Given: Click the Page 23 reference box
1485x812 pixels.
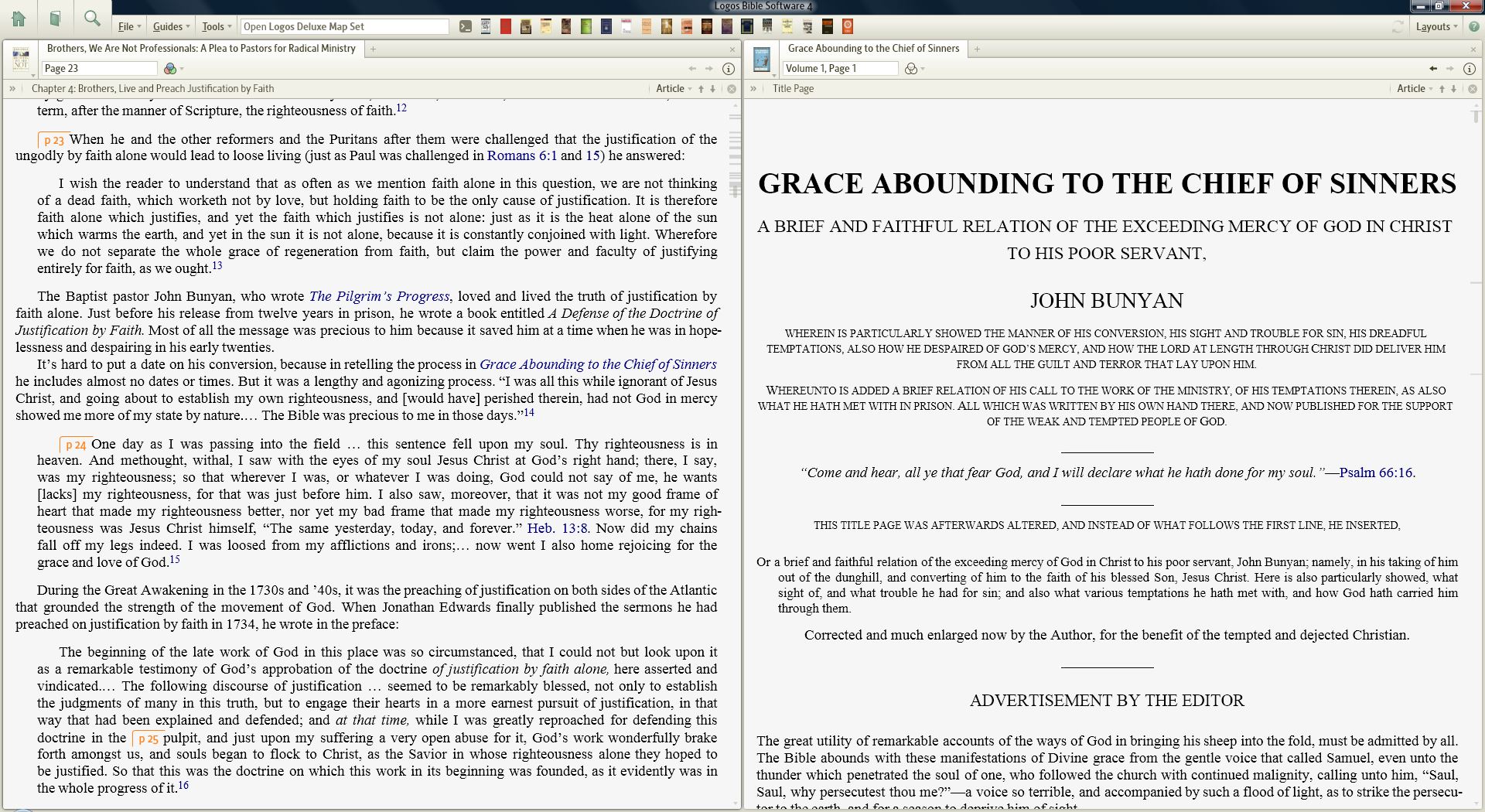Looking at the screenshot, I should pos(100,68).
